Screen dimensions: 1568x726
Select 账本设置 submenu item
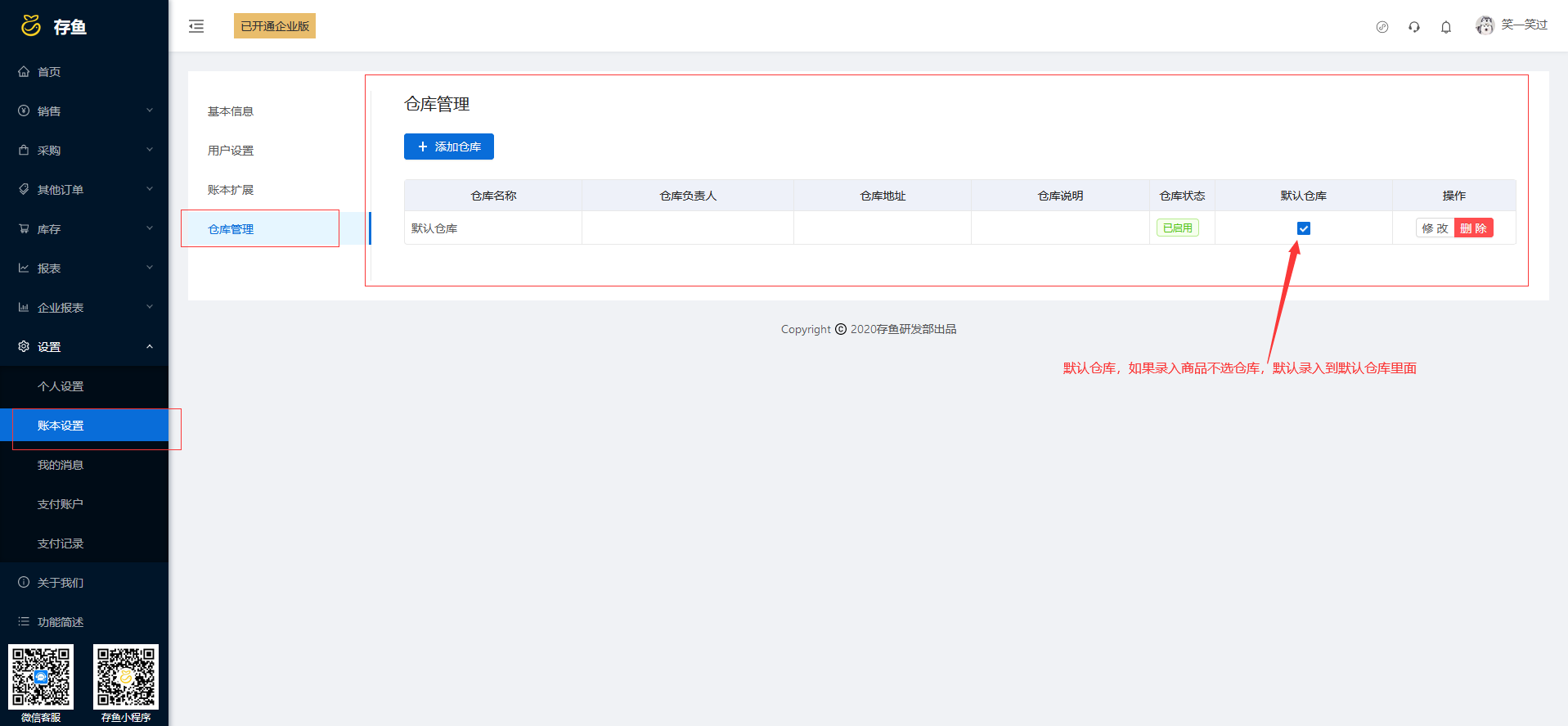pos(84,426)
